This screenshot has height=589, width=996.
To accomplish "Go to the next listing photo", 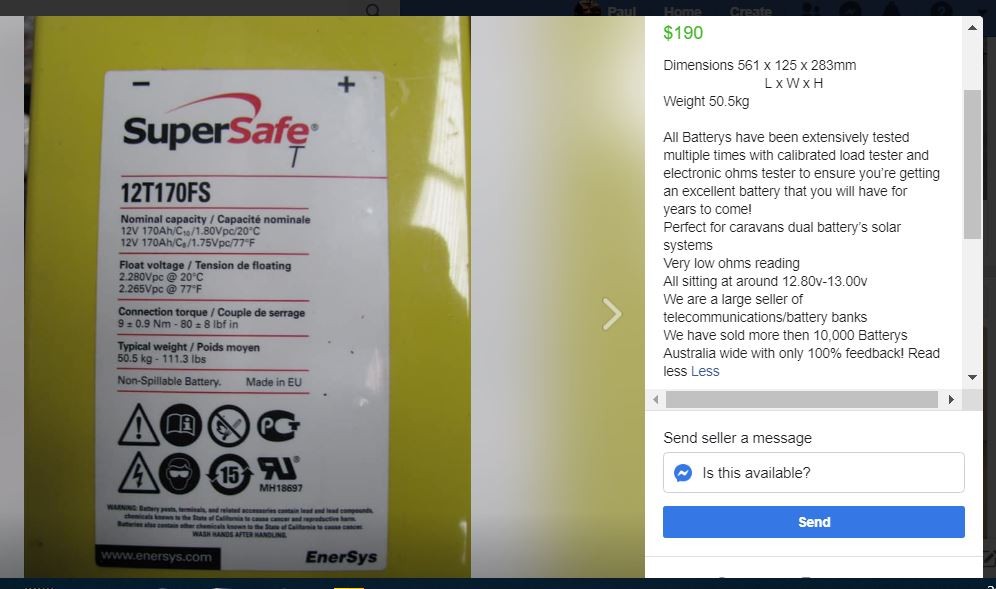I will pyautogui.click(x=612, y=314).
